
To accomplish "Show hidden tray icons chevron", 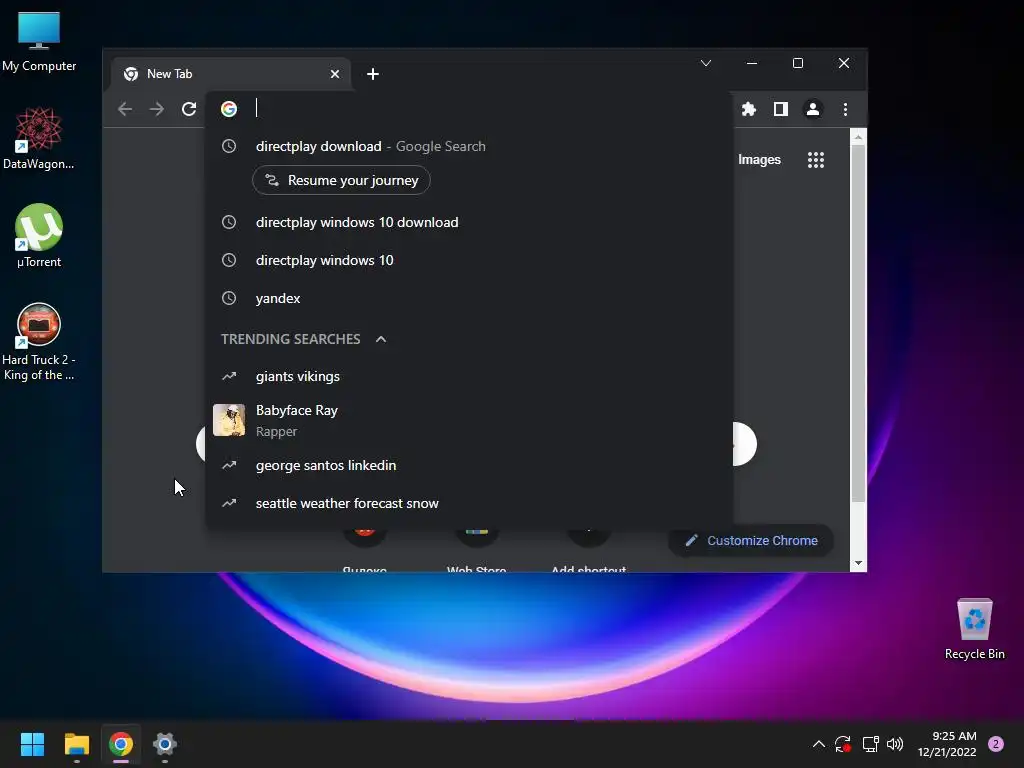I will (818, 744).
